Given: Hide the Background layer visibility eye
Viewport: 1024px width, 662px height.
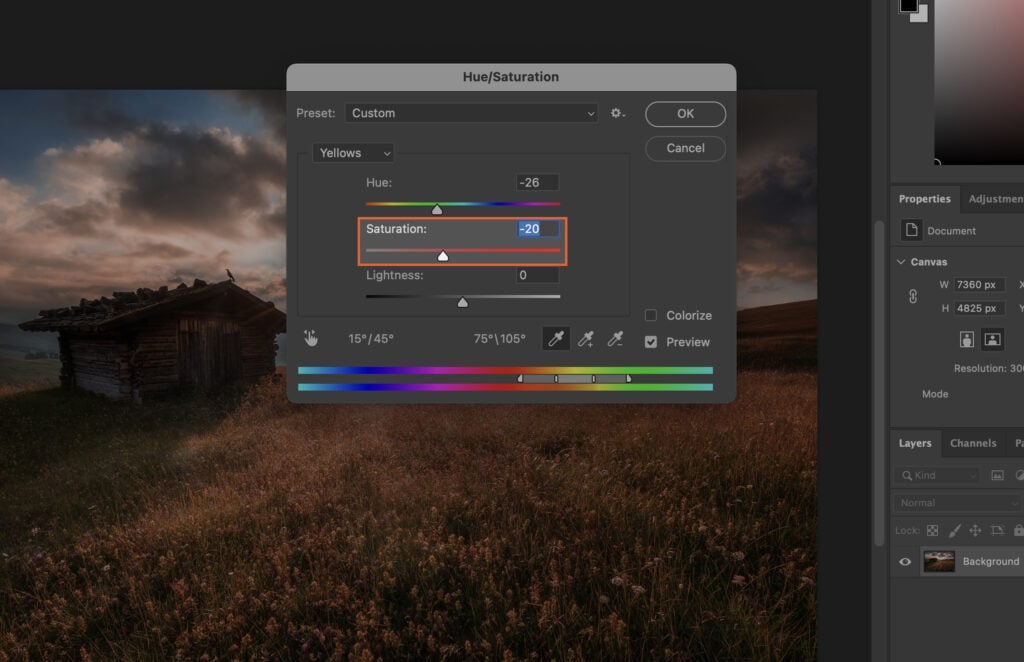Looking at the screenshot, I should coord(903,561).
